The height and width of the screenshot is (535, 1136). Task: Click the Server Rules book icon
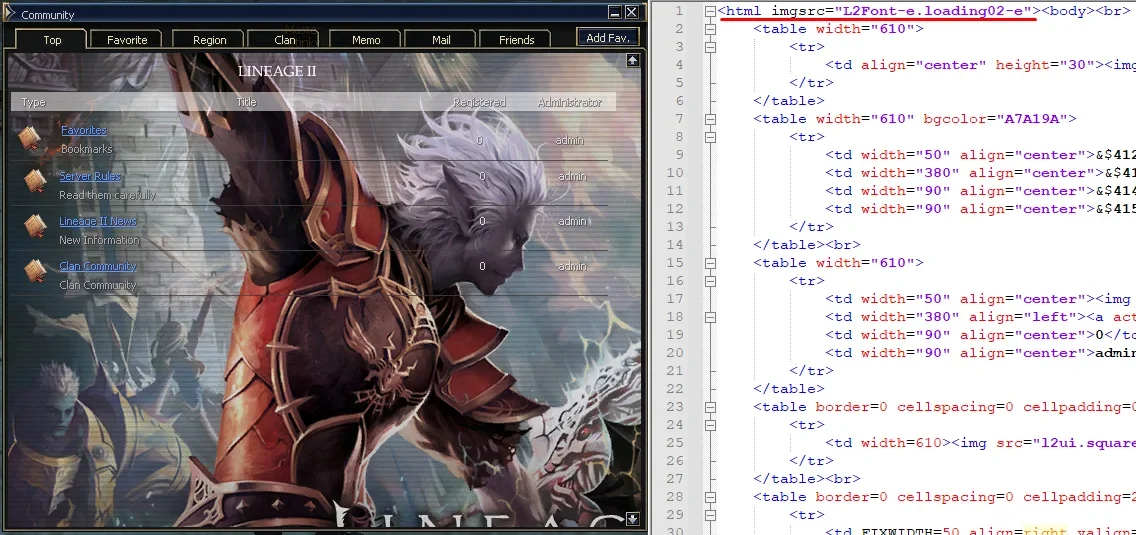pyautogui.click(x=35, y=181)
